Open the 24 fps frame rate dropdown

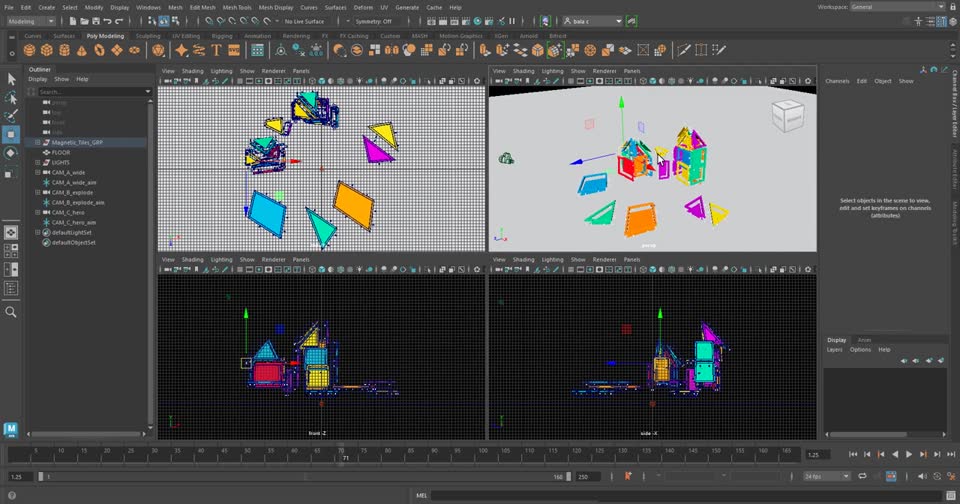(x=827, y=476)
